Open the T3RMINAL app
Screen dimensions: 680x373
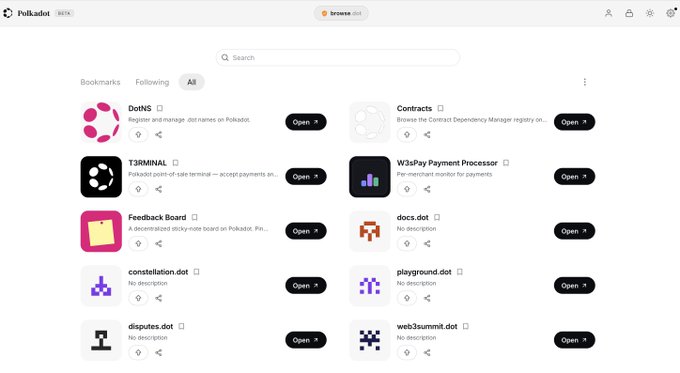click(x=306, y=177)
